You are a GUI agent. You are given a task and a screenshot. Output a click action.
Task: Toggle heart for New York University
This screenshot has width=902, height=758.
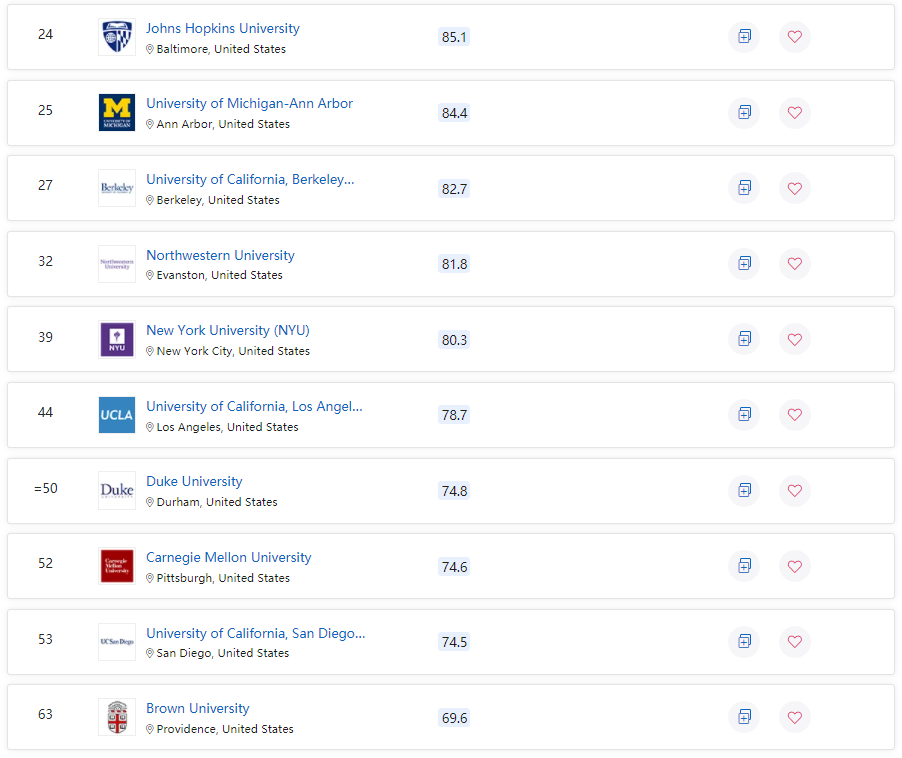(795, 339)
